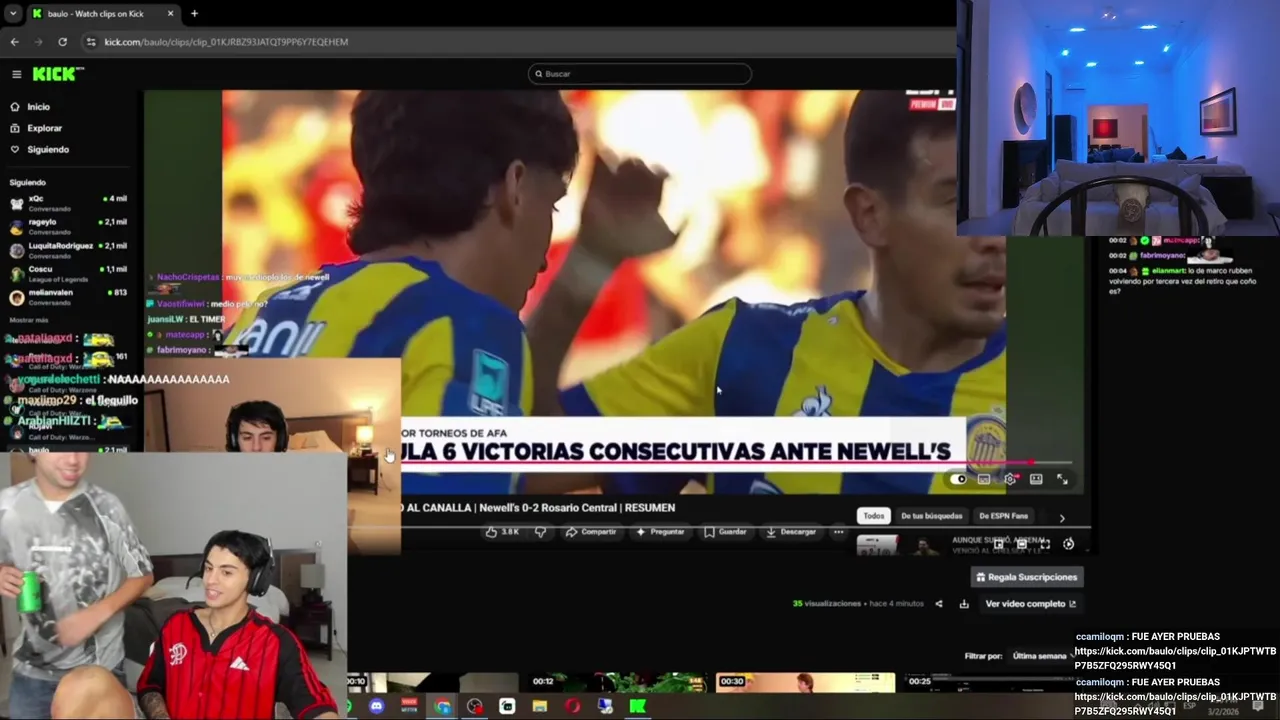Select the 'De tus búsquedas' filter chip
This screenshot has height=720, width=1280.
(x=932, y=516)
